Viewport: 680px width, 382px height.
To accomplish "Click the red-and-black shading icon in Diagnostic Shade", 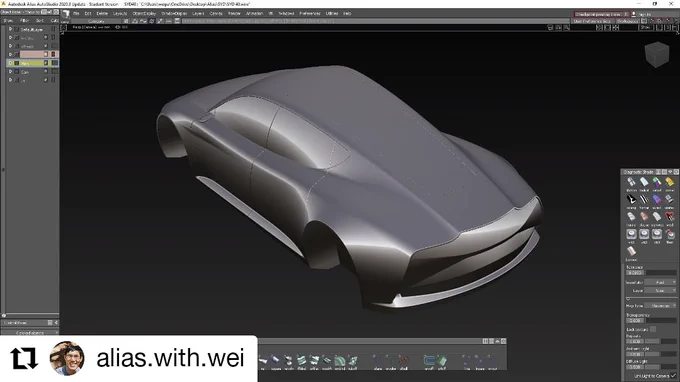I will [x=670, y=216].
